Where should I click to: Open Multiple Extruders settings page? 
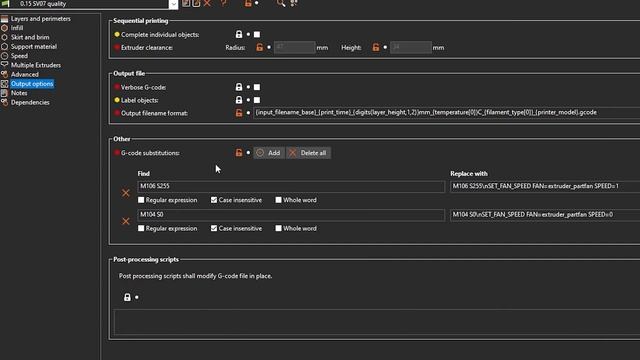[x=36, y=65]
